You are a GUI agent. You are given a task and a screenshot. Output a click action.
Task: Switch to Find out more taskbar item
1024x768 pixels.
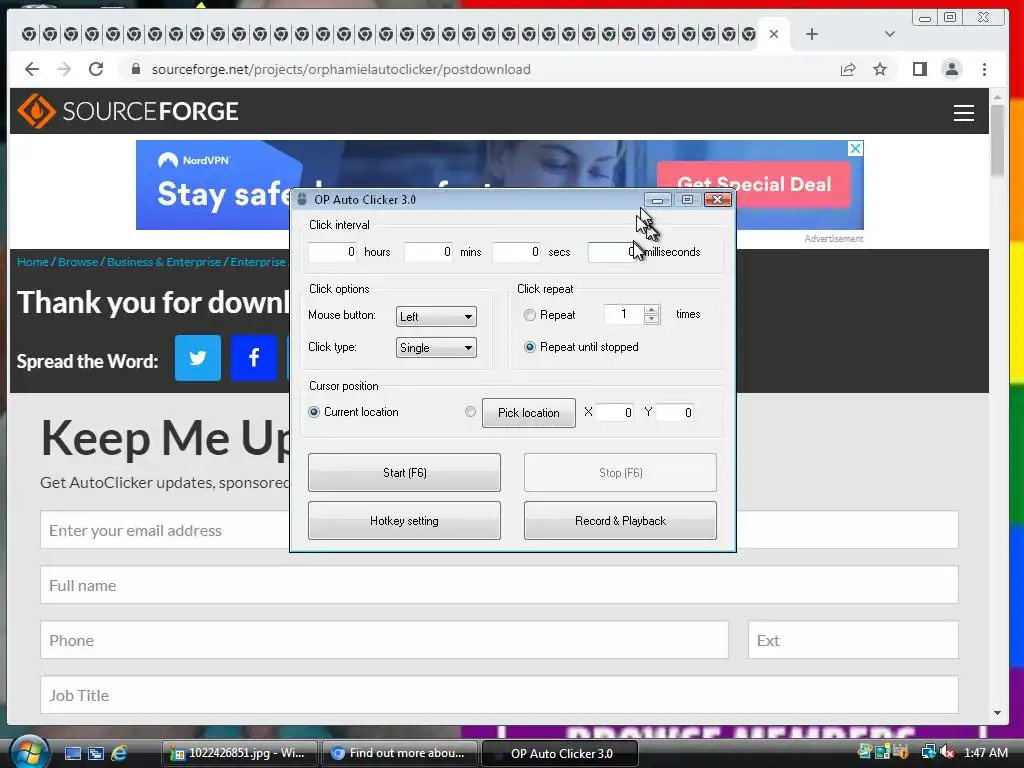399,753
